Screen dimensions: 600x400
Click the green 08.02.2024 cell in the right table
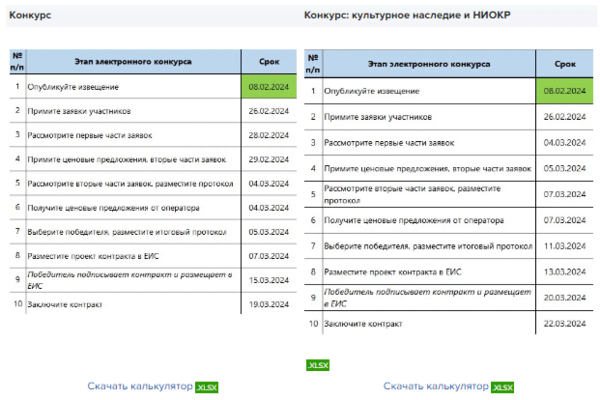[564, 91]
